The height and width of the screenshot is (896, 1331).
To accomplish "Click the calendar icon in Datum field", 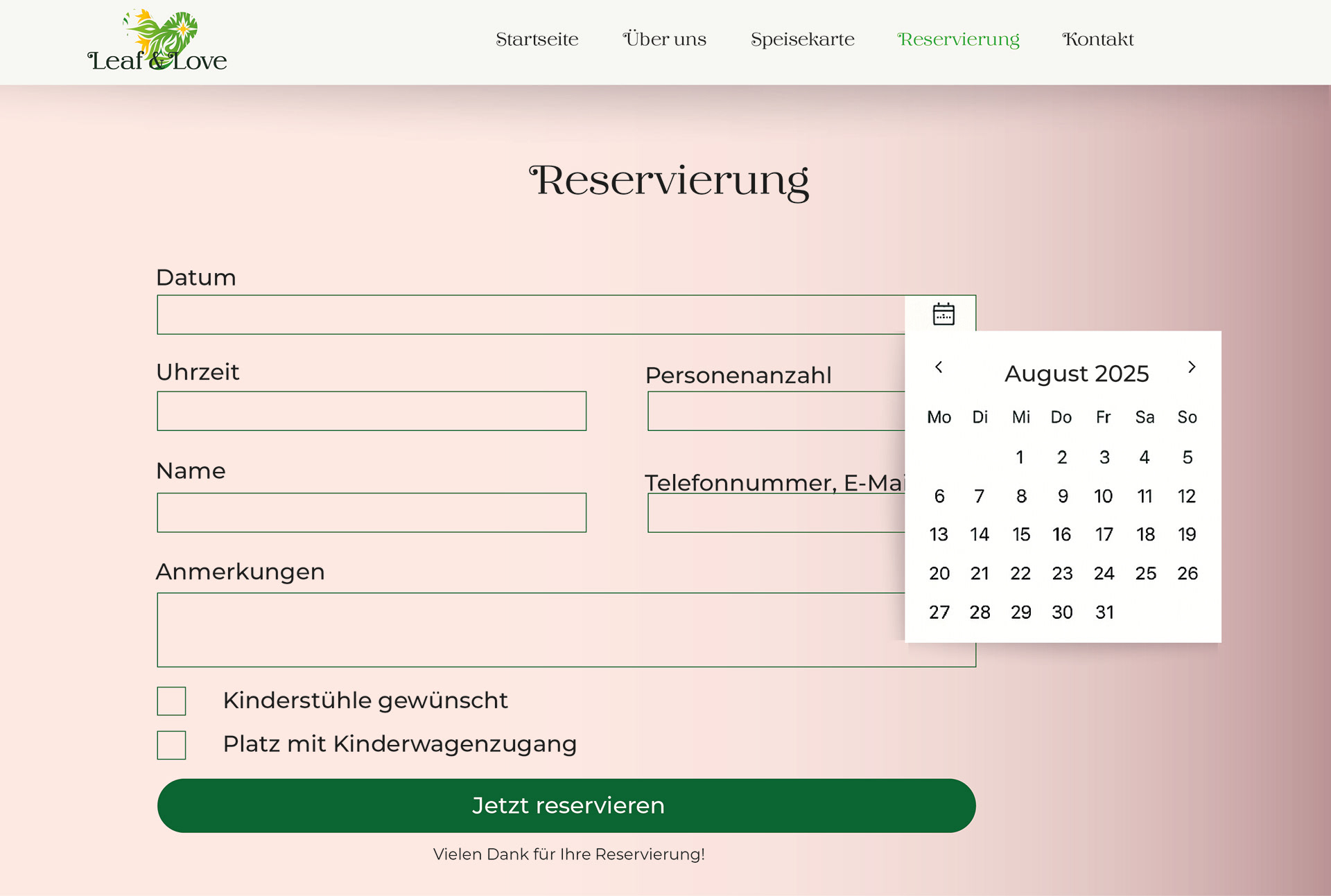I will point(943,314).
